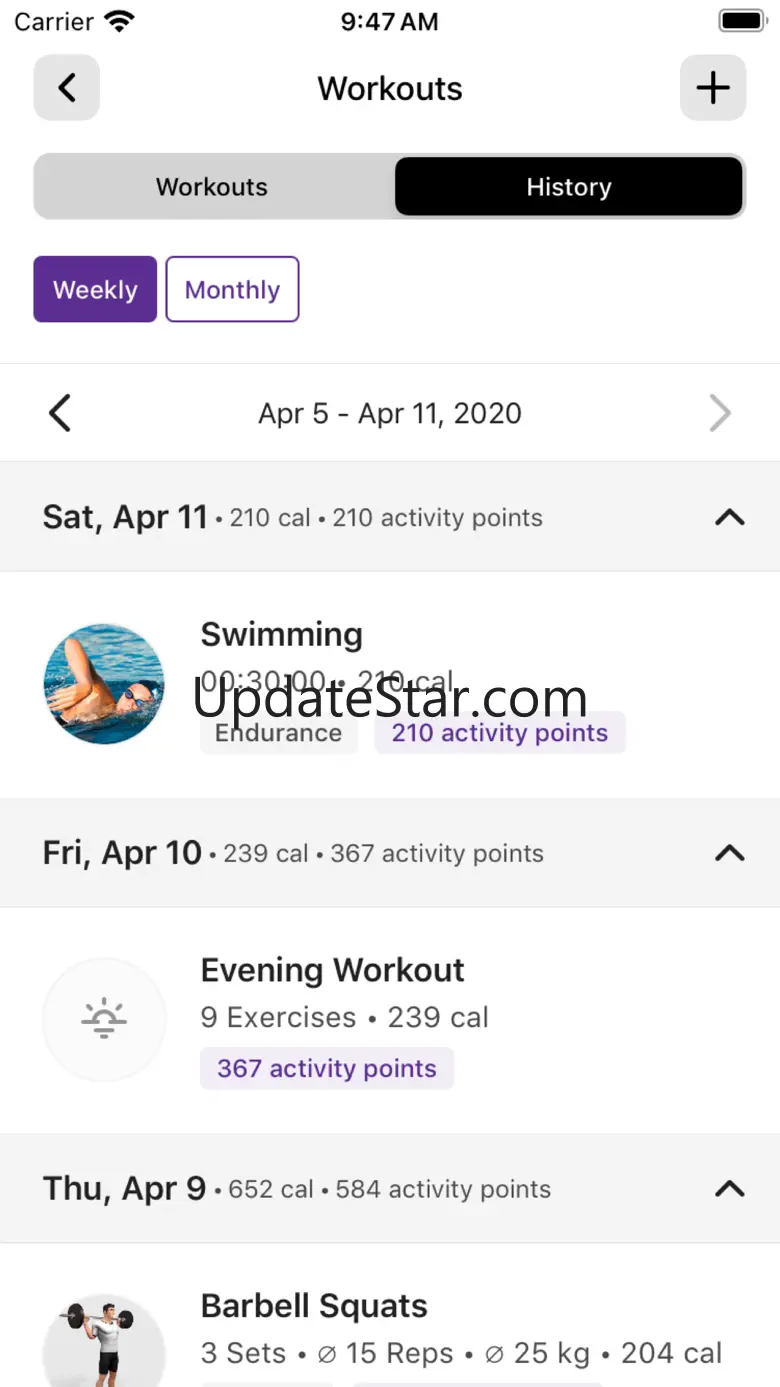Viewport: 780px width, 1387px height.
Task: Enable the Weekly view filter
Action: (x=95, y=290)
